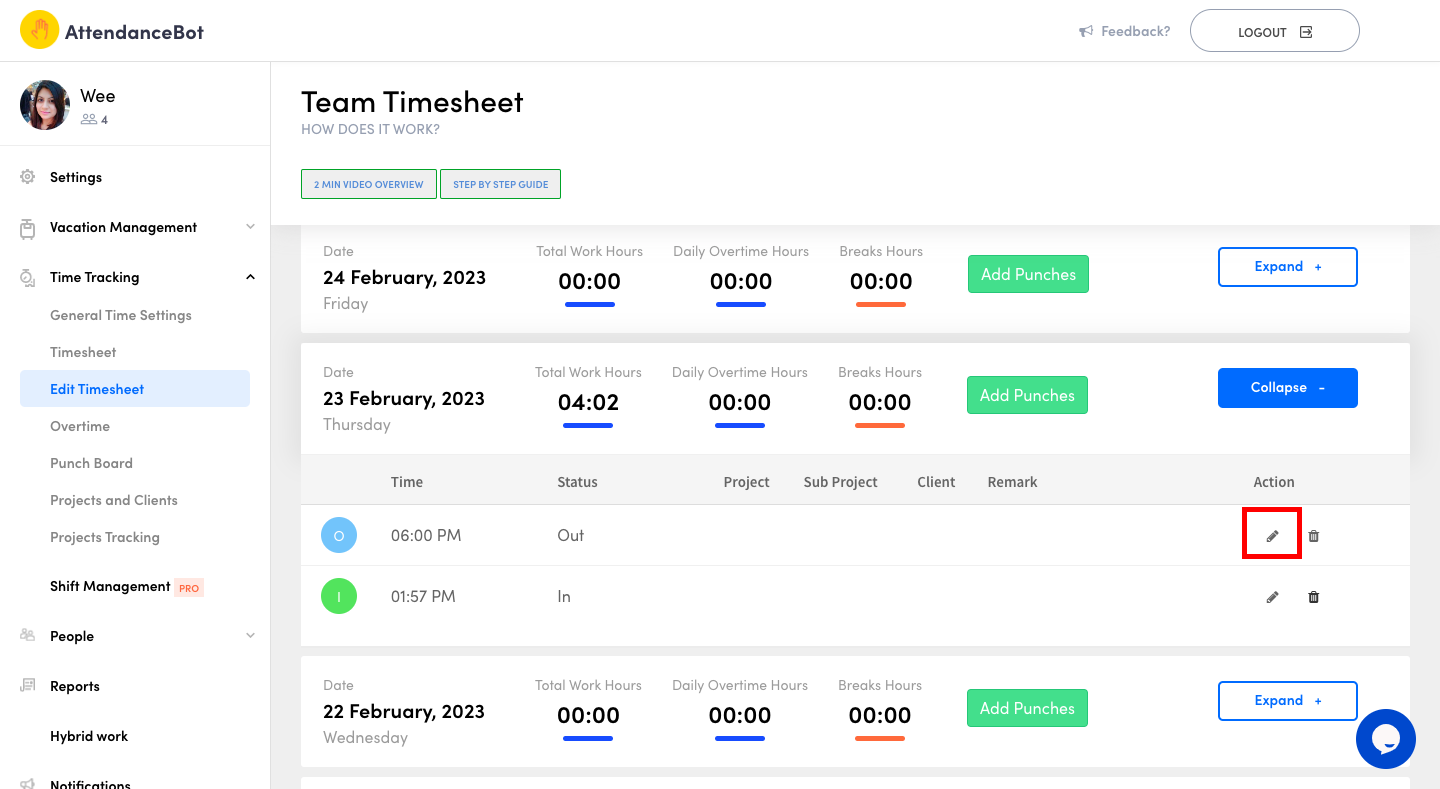Delete the 06:00 PM Out punch
The width and height of the screenshot is (1440, 789).
tap(1314, 535)
